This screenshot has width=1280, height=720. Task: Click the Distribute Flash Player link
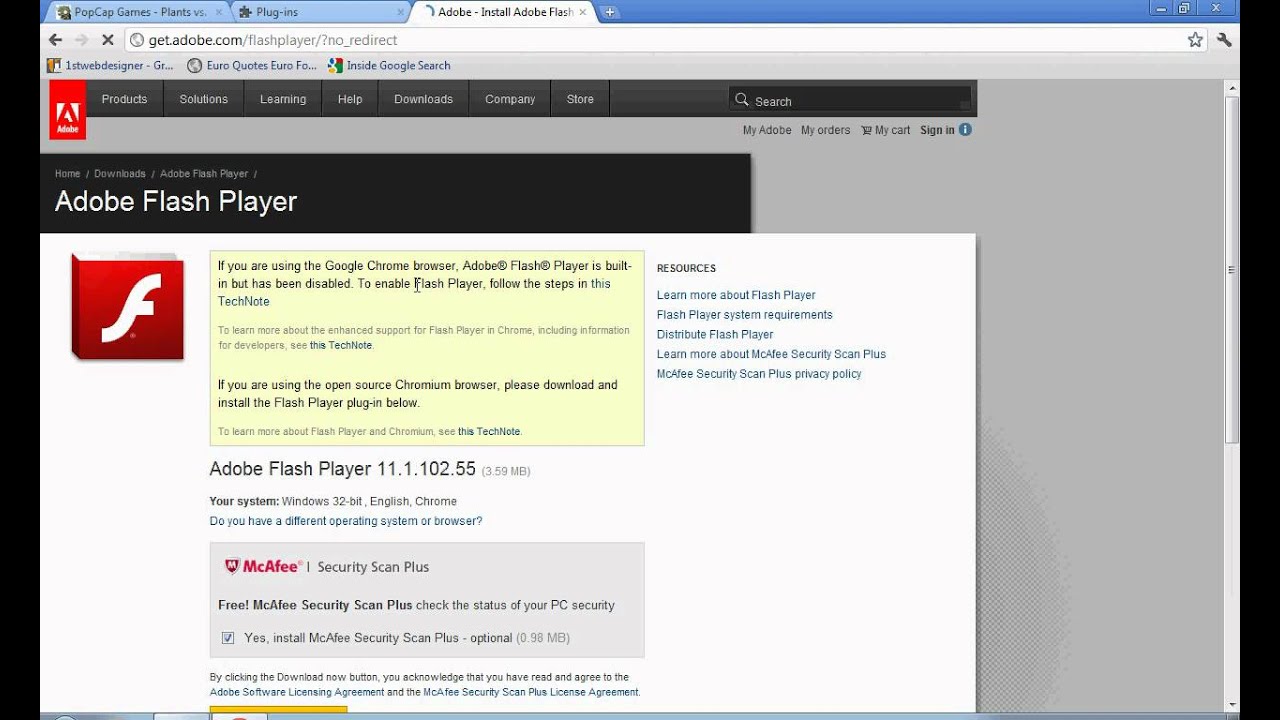715,334
